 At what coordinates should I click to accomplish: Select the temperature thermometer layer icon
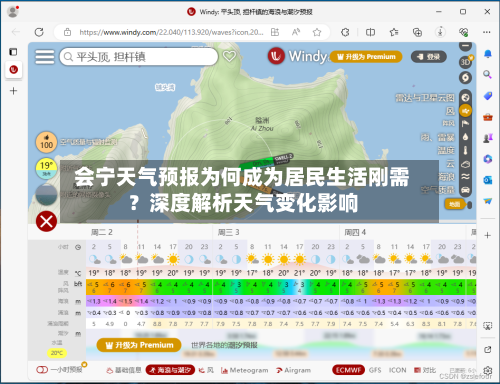click(x=465, y=150)
